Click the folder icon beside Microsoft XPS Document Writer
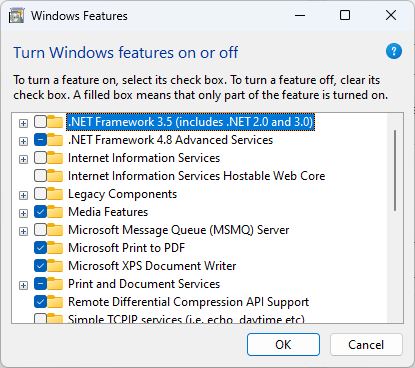 [x=55, y=266]
